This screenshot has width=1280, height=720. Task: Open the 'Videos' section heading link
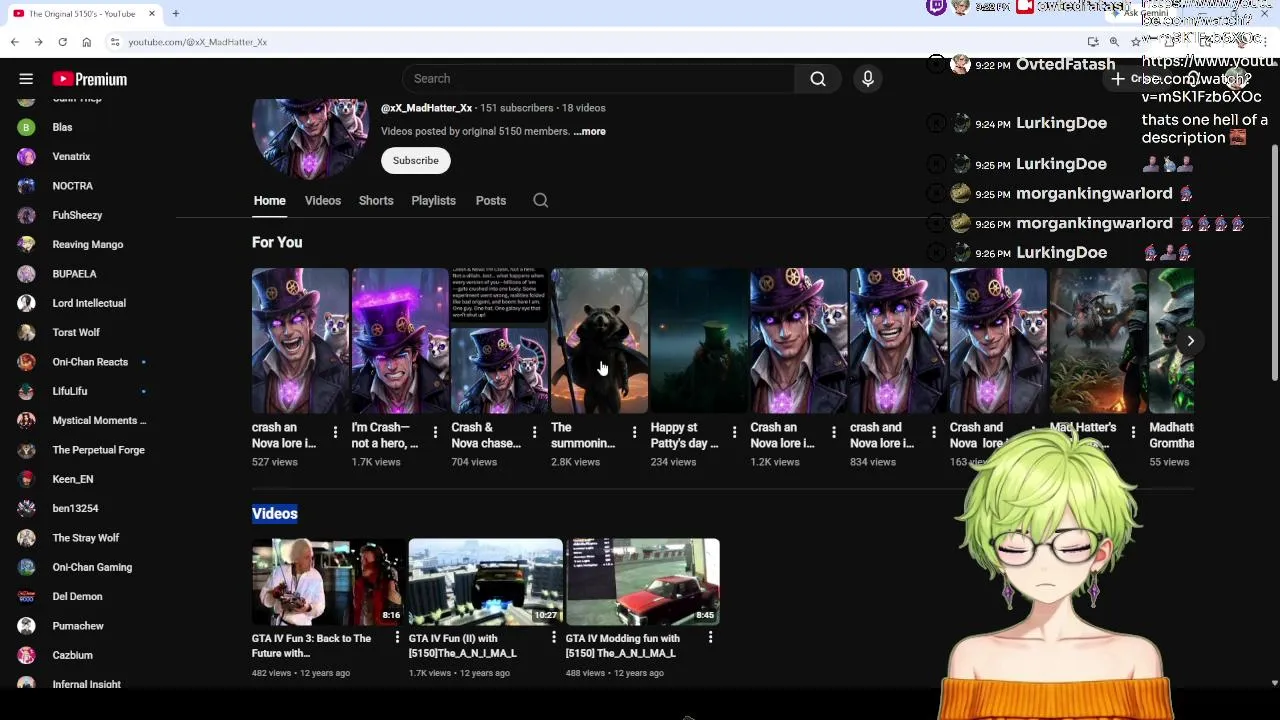tap(275, 514)
